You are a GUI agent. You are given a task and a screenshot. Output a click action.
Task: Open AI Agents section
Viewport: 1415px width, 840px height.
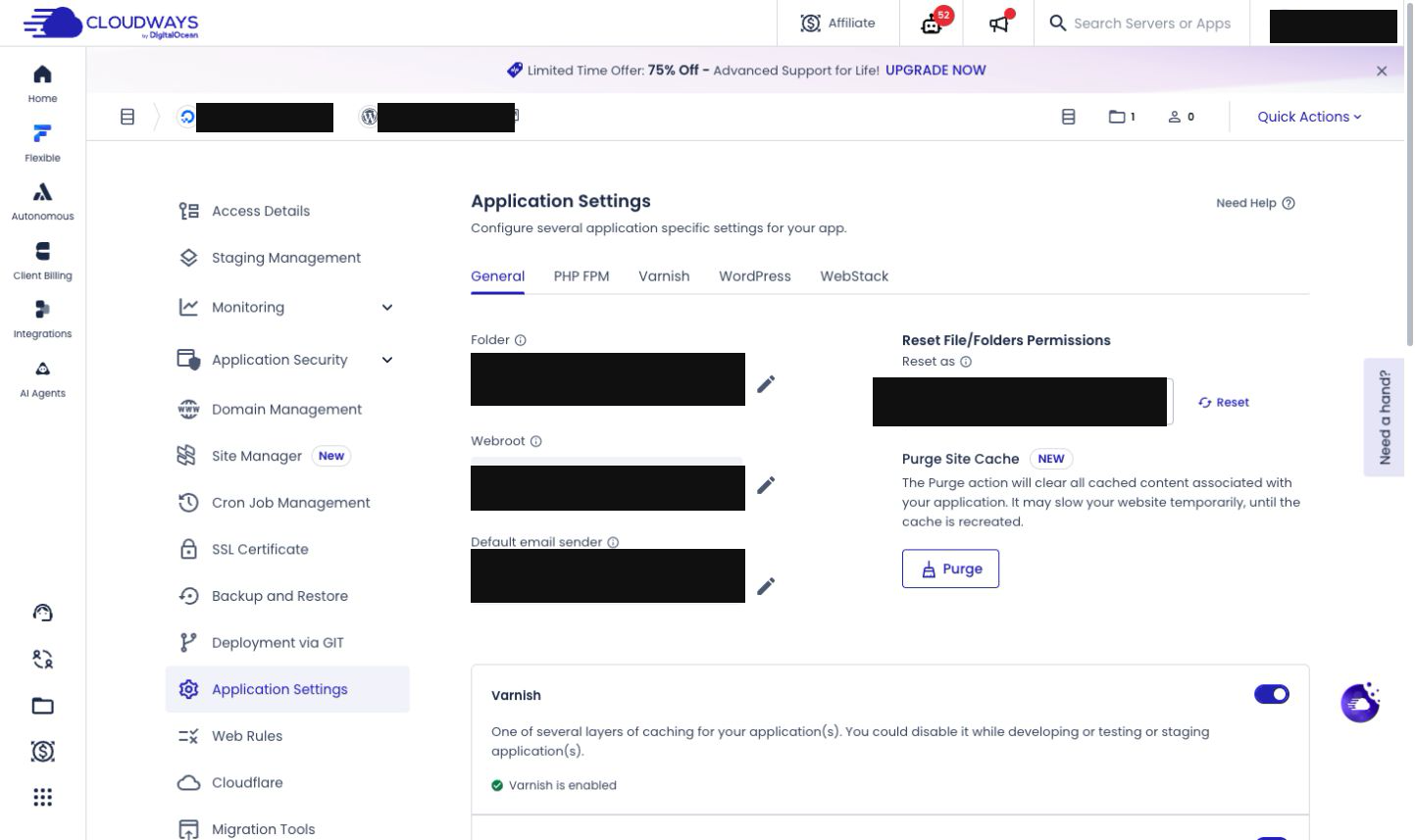click(x=42, y=378)
